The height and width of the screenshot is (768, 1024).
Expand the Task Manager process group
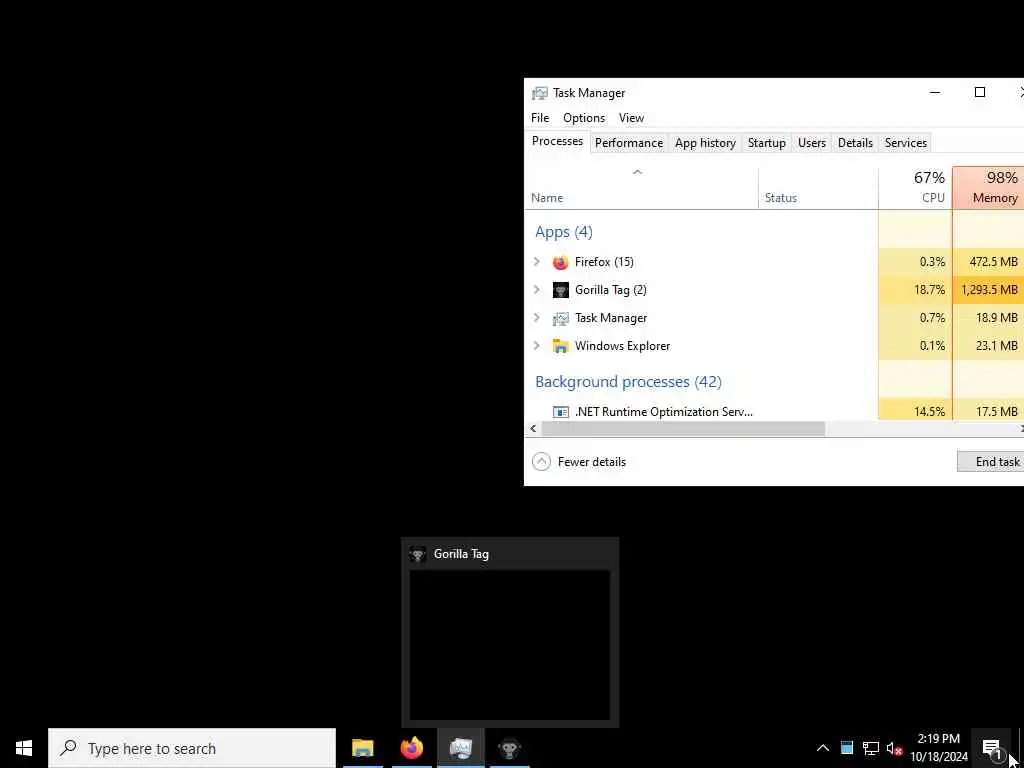point(537,318)
